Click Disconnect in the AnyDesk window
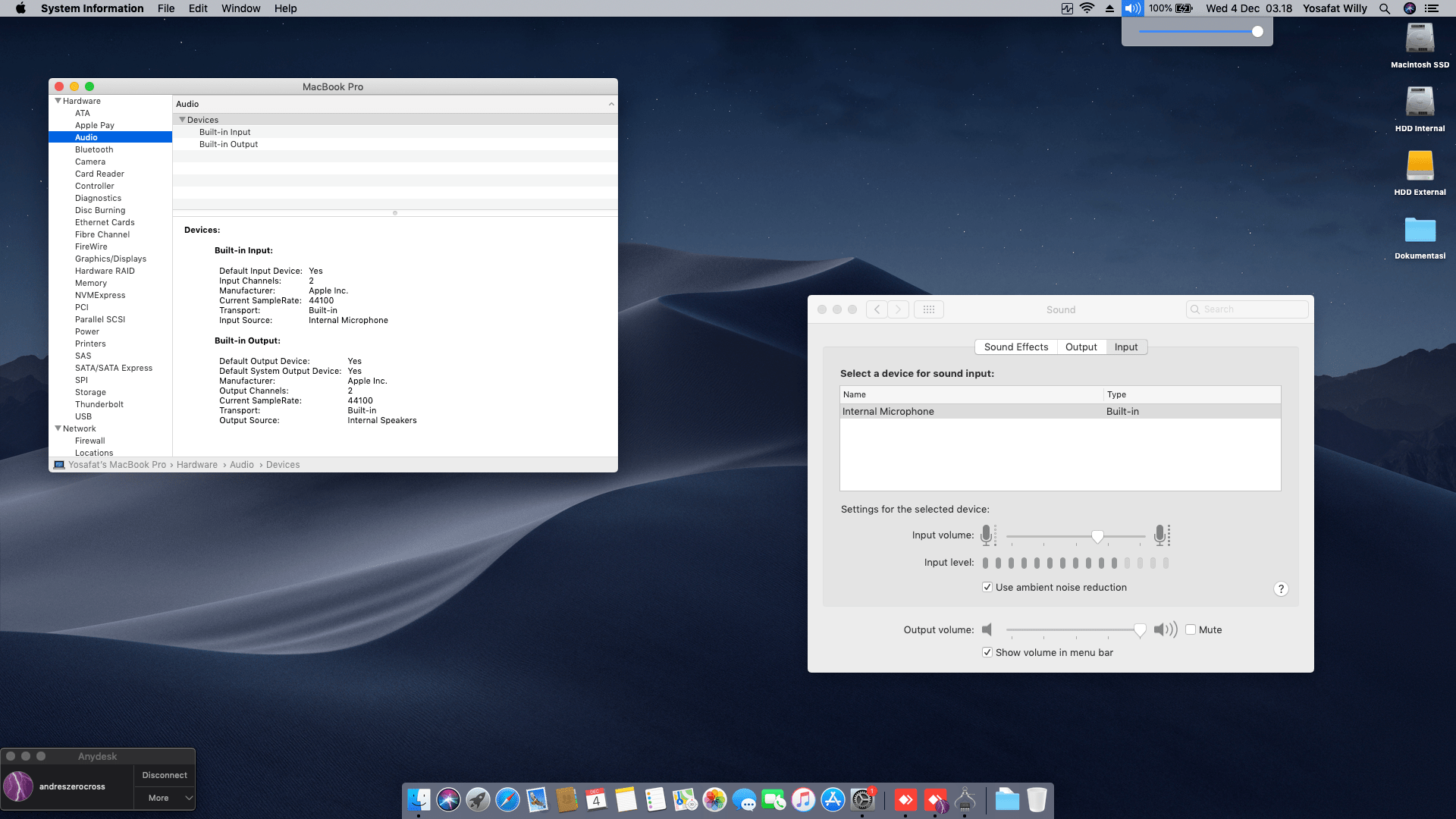The image size is (1456, 819). click(x=164, y=775)
